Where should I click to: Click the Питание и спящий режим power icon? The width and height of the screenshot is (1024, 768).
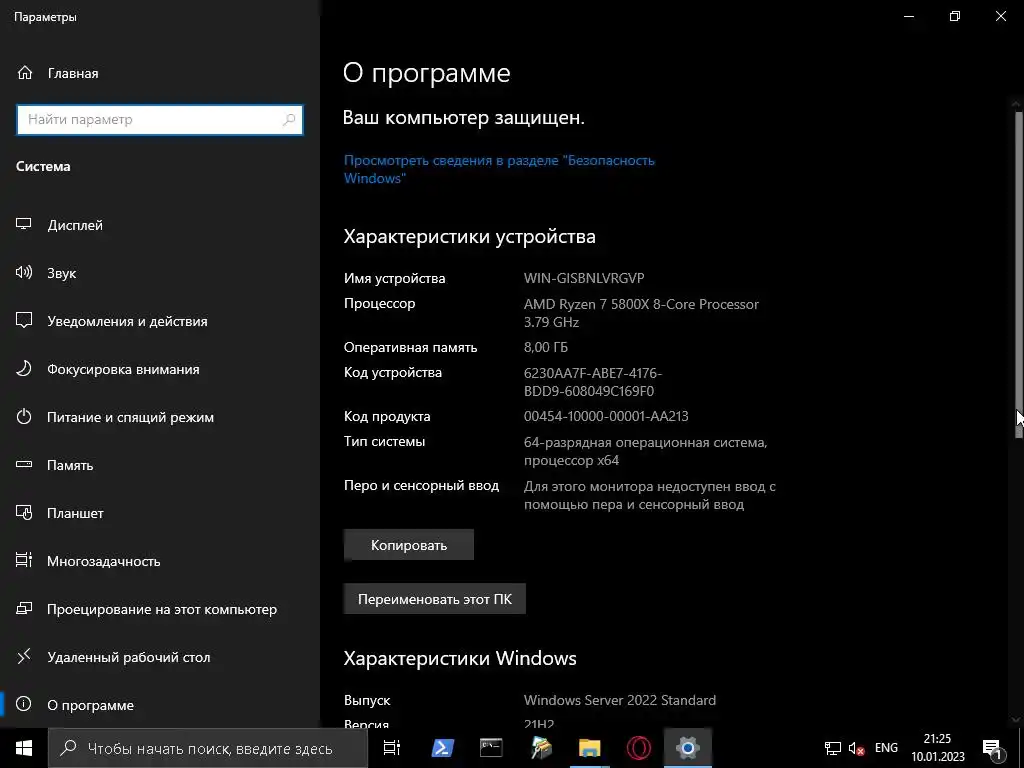[24, 416]
